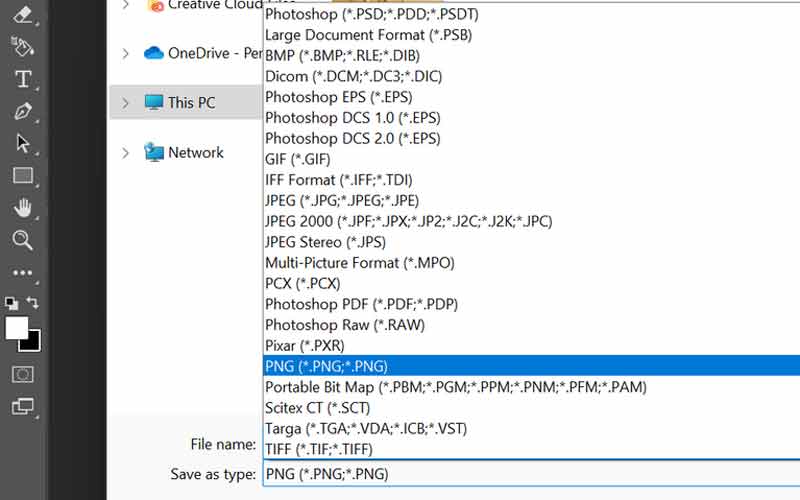Open the Edit Toolbar three-dots menu
Screen dimensions: 800x500
22,272
